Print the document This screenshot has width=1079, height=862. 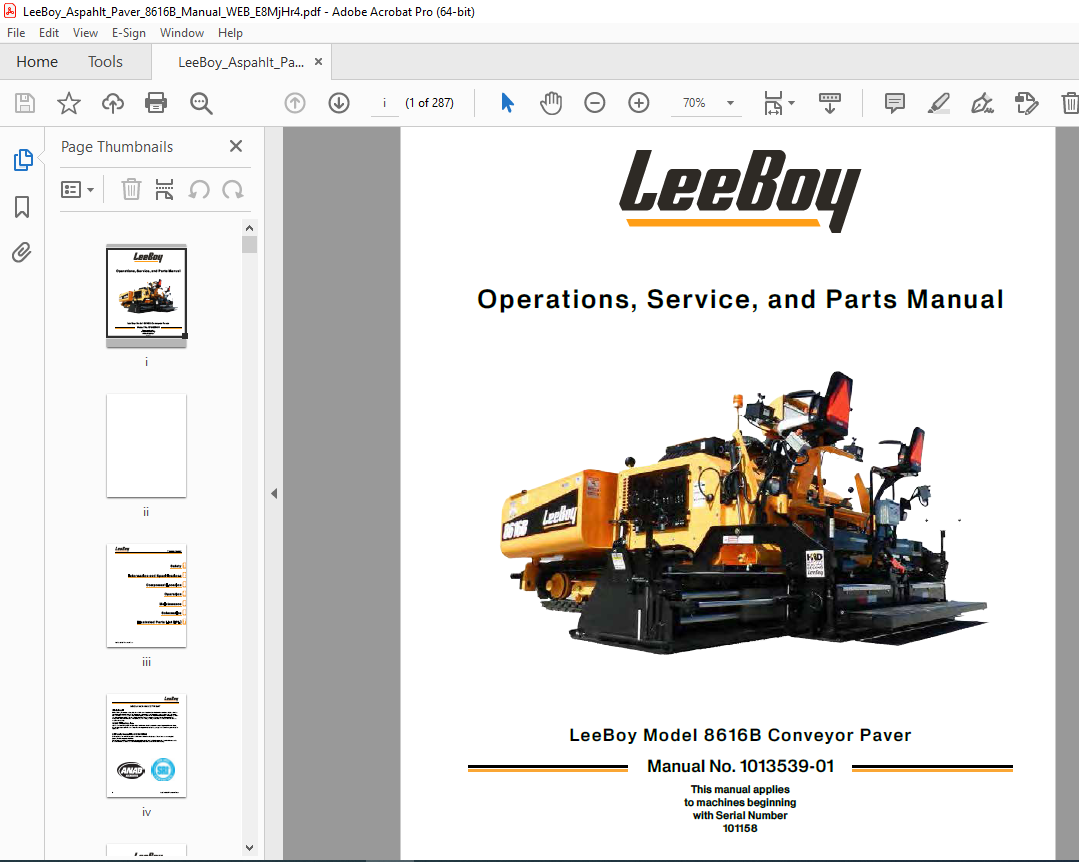pyautogui.click(x=156, y=103)
